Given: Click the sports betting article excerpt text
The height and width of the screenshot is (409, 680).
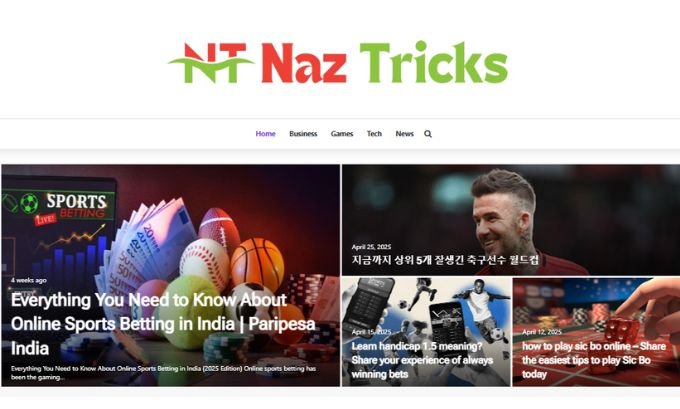Looking at the screenshot, I should pos(163,373).
